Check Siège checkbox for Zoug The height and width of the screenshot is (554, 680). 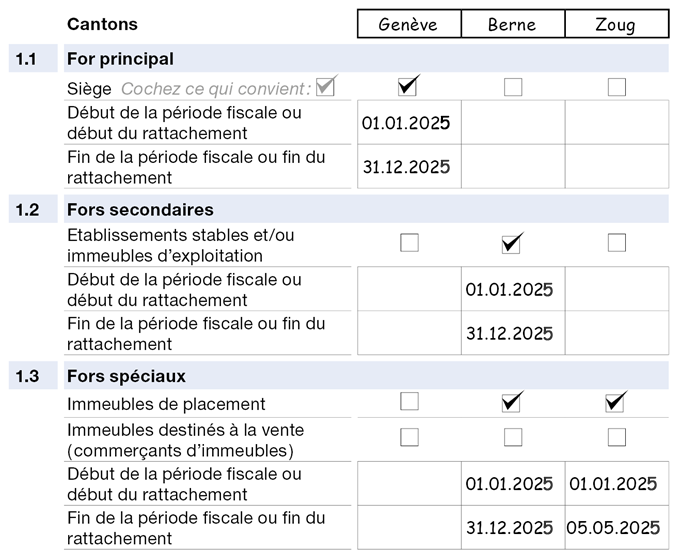[x=617, y=87]
